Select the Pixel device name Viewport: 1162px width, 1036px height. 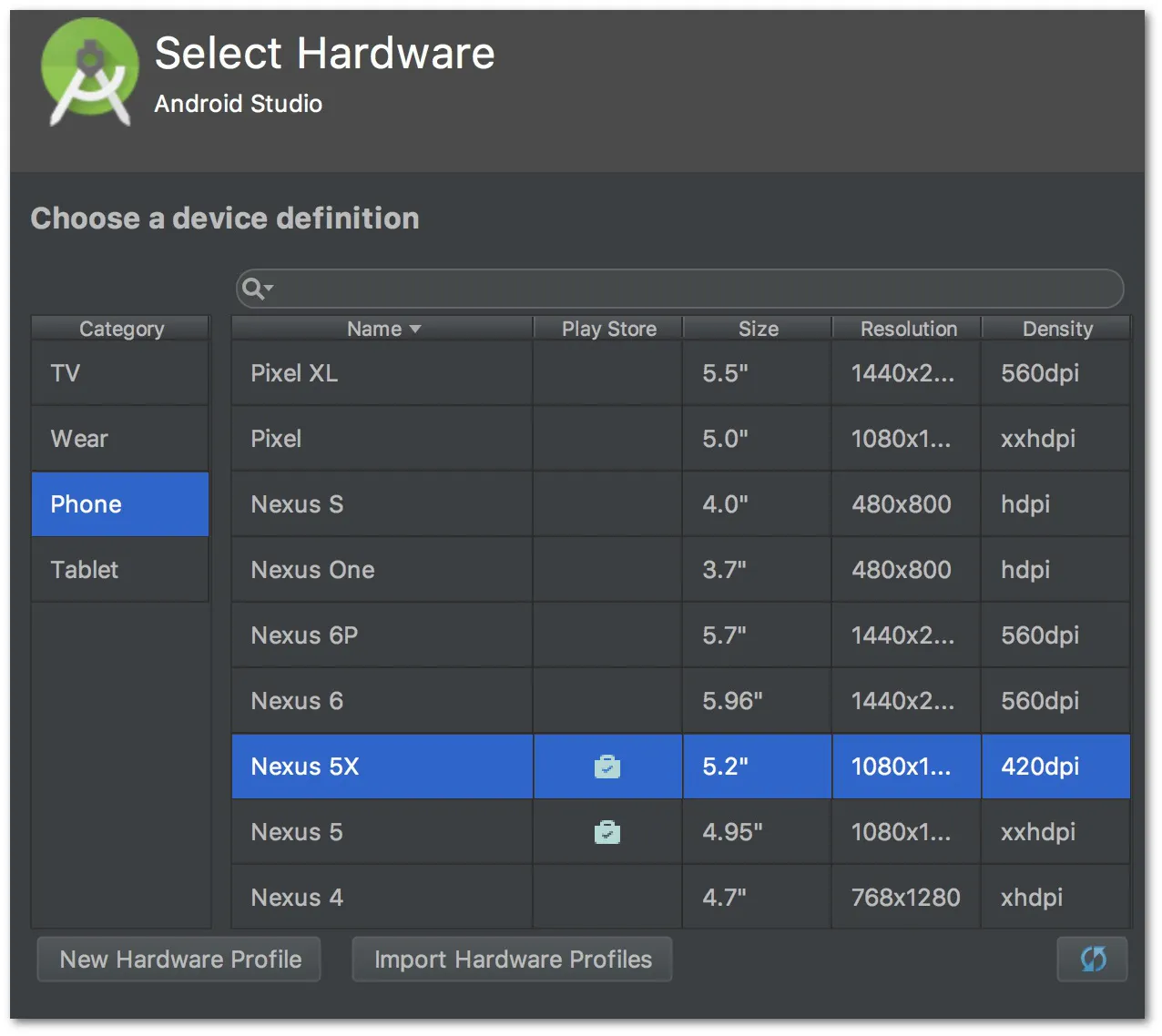click(276, 439)
